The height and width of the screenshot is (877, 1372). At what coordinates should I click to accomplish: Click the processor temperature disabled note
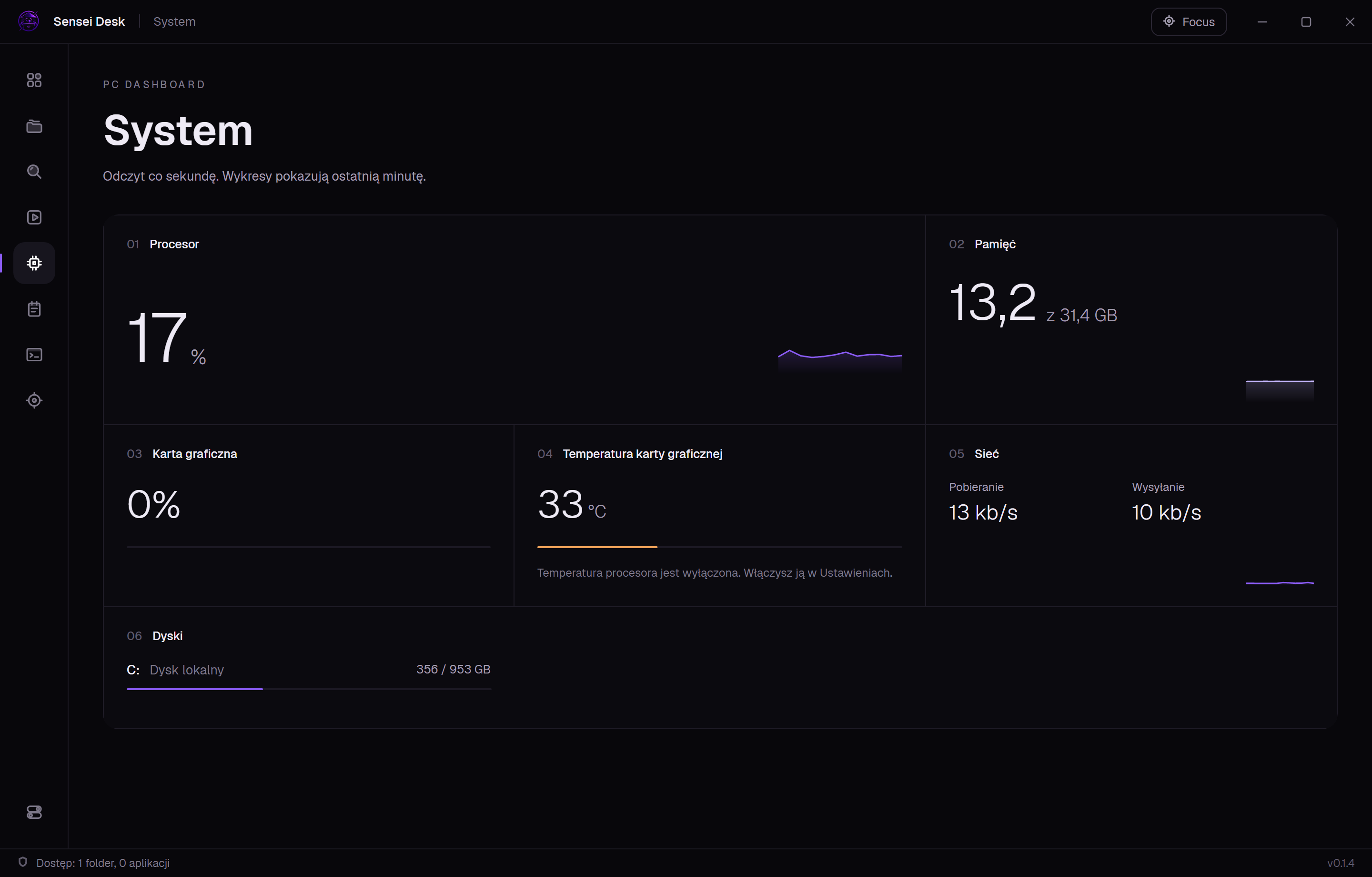[x=715, y=572]
